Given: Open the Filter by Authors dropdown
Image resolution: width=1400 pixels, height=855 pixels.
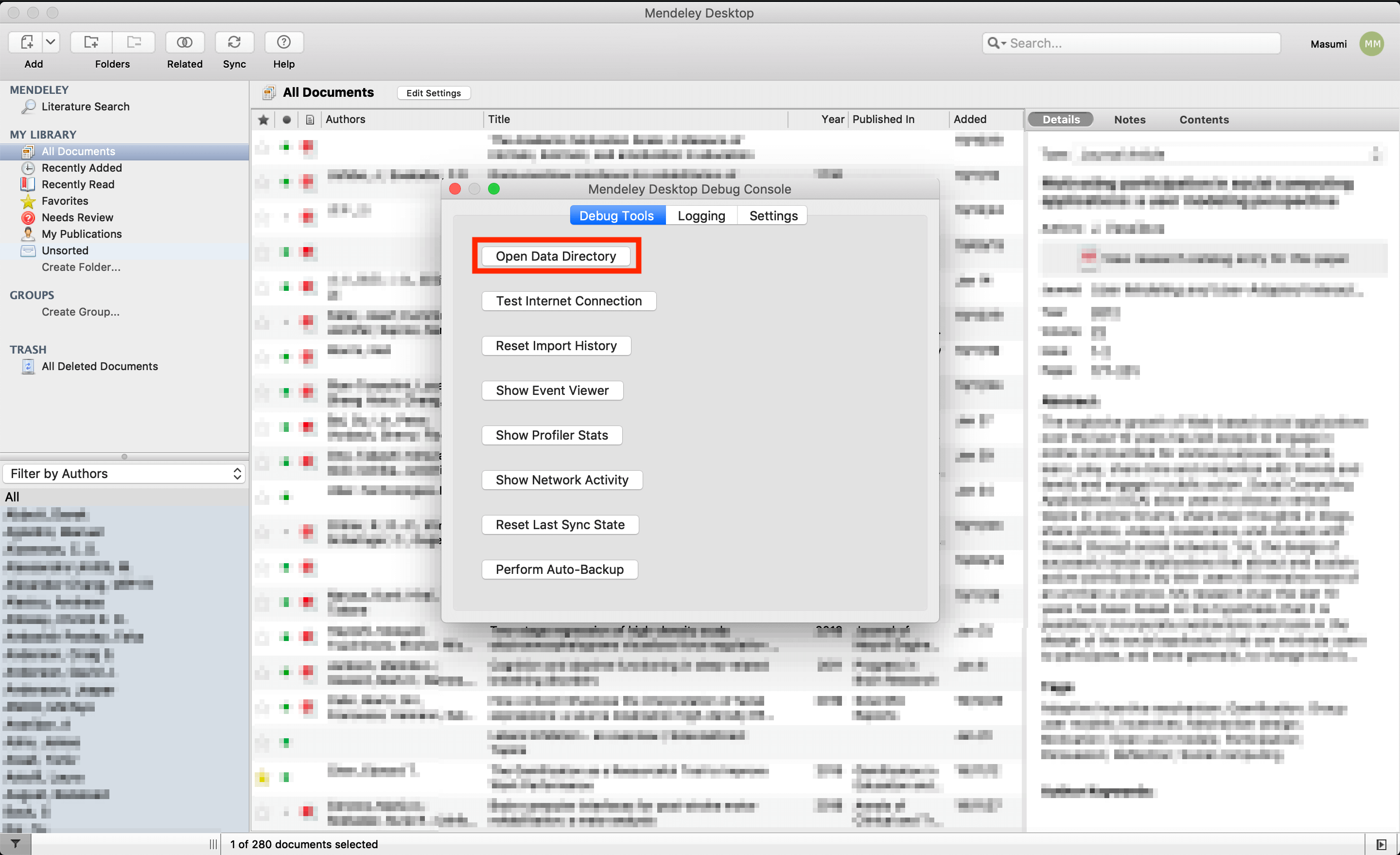Looking at the screenshot, I should point(124,474).
